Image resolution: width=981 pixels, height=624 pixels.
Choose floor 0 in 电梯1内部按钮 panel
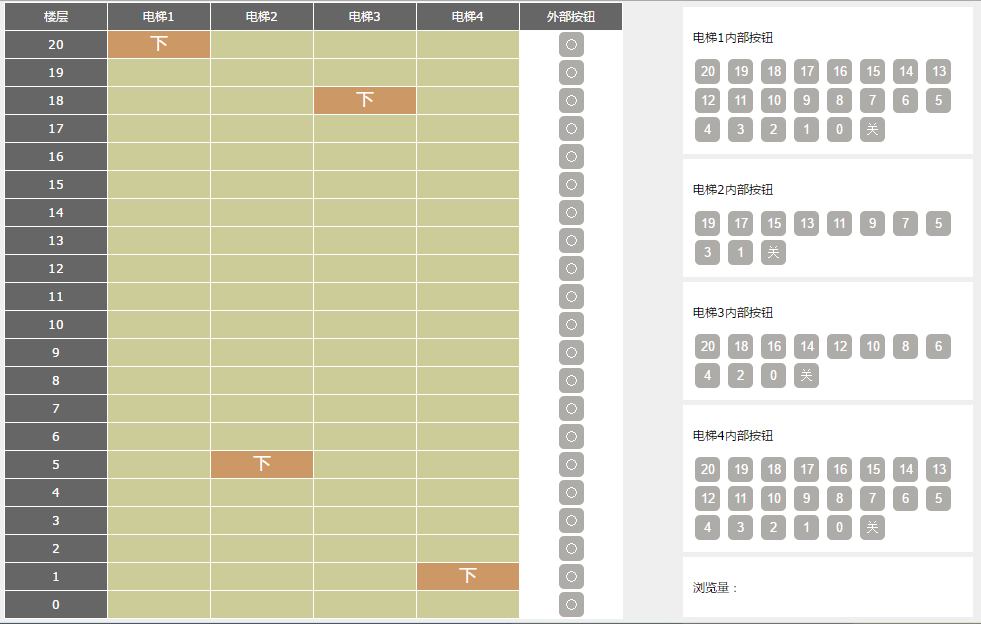click(x=840, y=130)
